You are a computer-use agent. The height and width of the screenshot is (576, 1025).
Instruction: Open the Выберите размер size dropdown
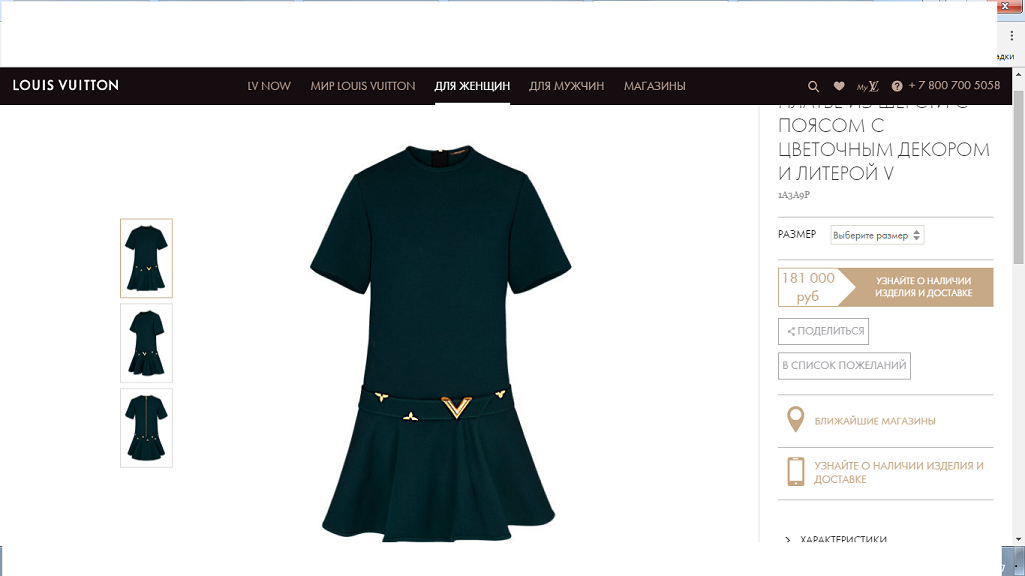pos(877,235)
